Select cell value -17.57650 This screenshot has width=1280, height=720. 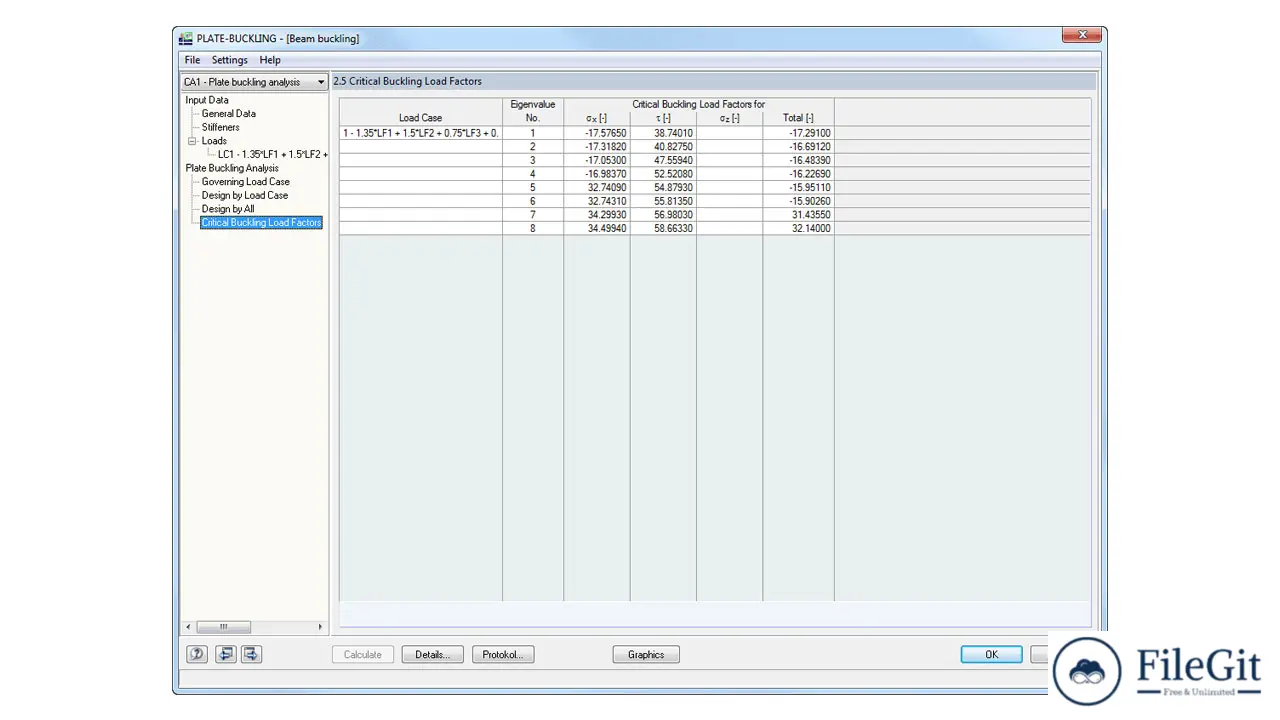[x=597, y=133]
